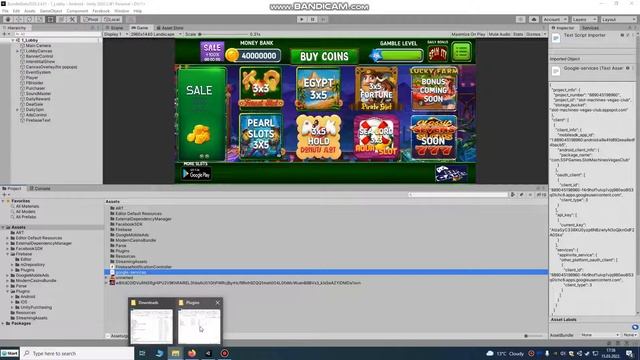Open the Layers dropdown
This screenshot has height=360, width=640.
coord(584,19)
